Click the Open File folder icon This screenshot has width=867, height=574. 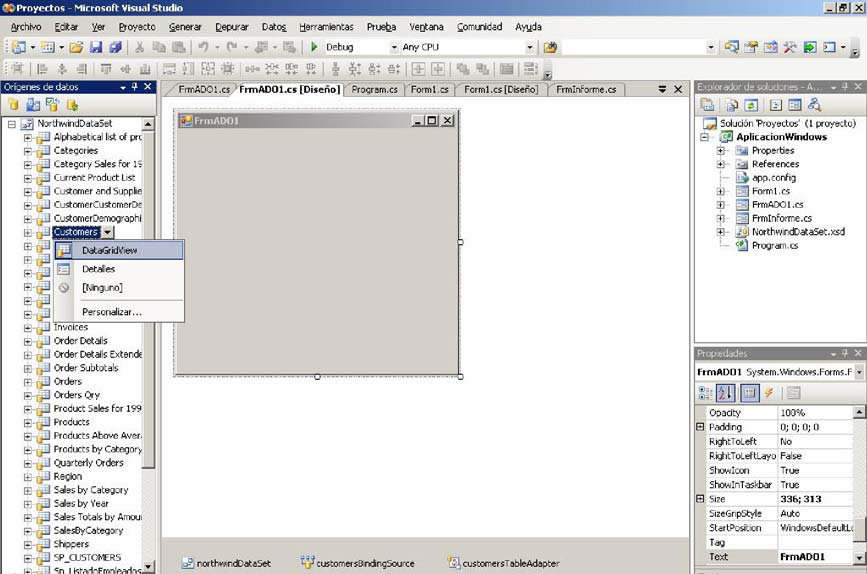pyautogui.click(x=76, y=48)
